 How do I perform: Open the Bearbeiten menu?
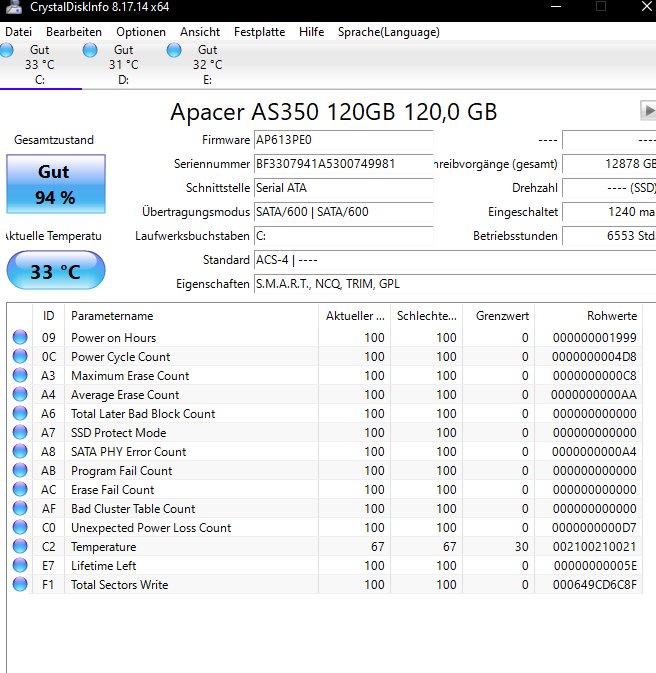(74, 32)
